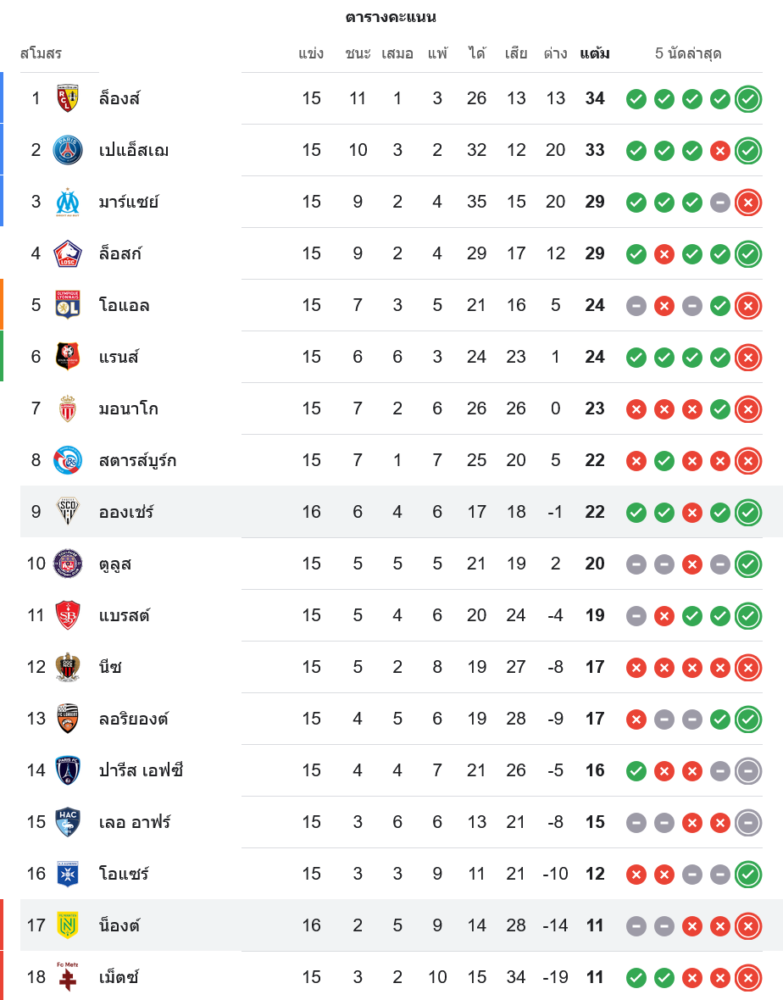The image size is (783, 1000).
Task: Click the Strasbourg club crest icon
Action: pyautogui.click(x=67, y=460)
